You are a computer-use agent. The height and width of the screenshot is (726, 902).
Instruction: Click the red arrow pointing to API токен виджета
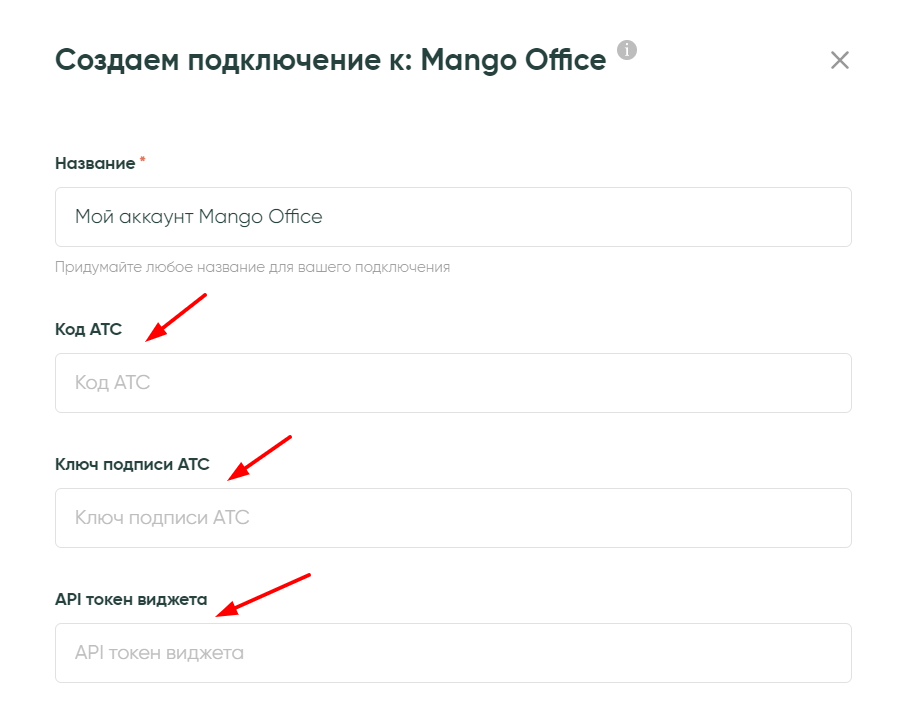tap(265, 595)
